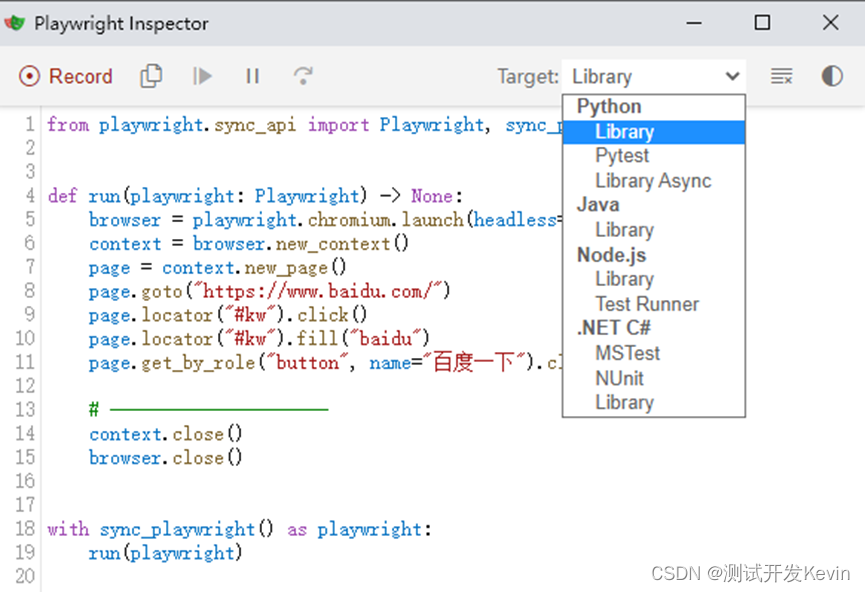Click the get_by_role button line
Screen dimensions: 865x592
[x=325, y=363]
